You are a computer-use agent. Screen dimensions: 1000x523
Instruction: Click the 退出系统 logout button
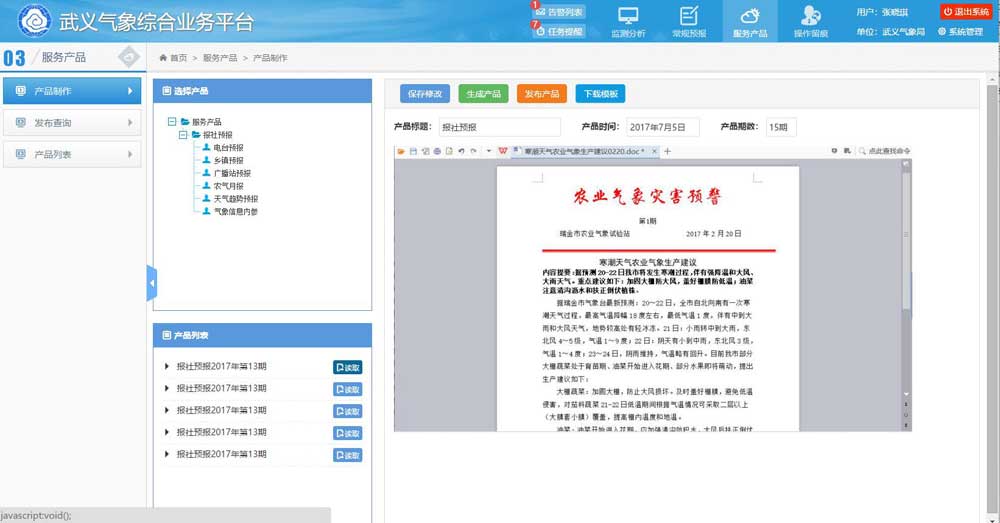pos(965,12)
